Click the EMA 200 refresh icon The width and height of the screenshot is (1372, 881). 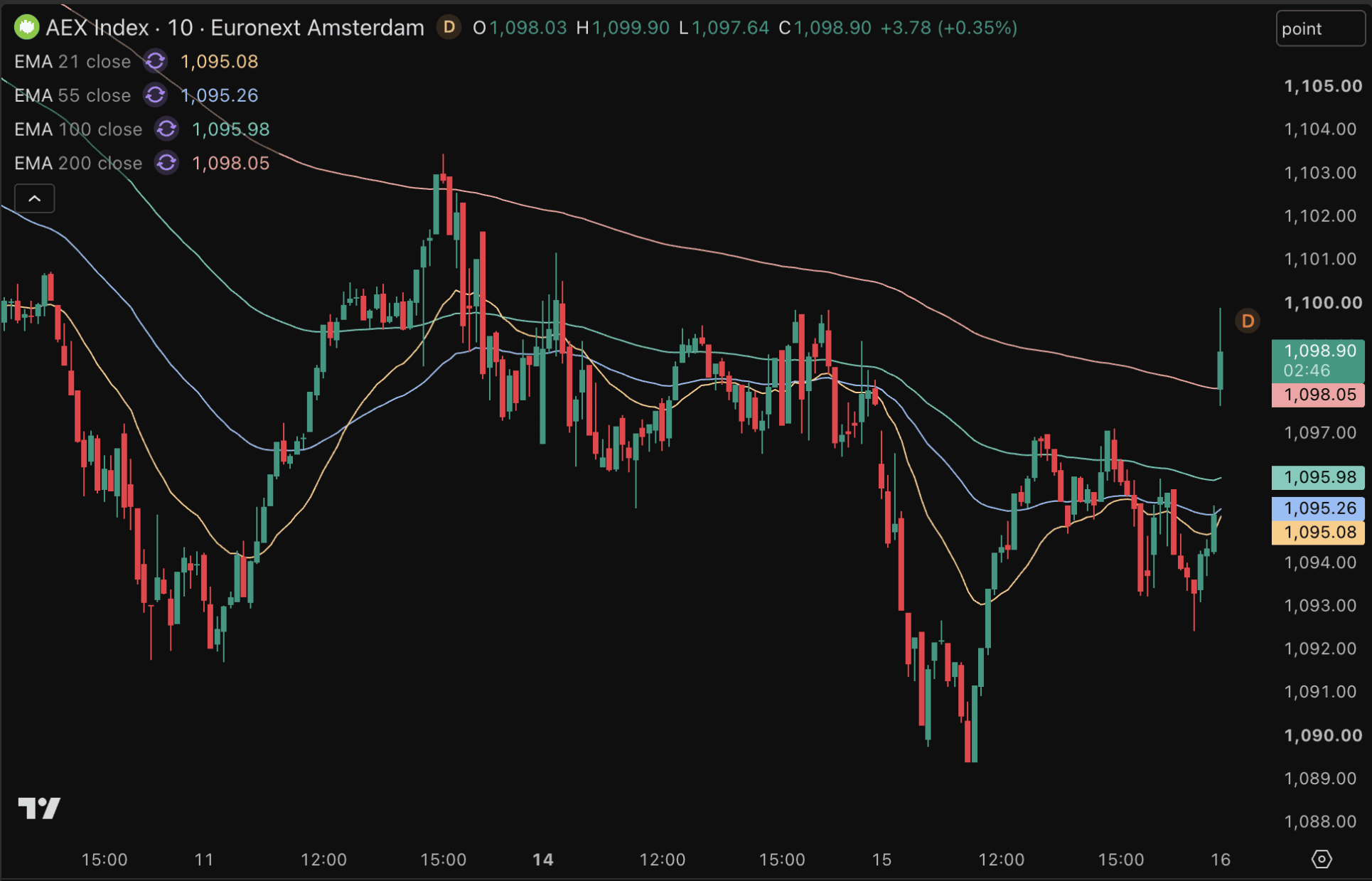coord(166,163)
